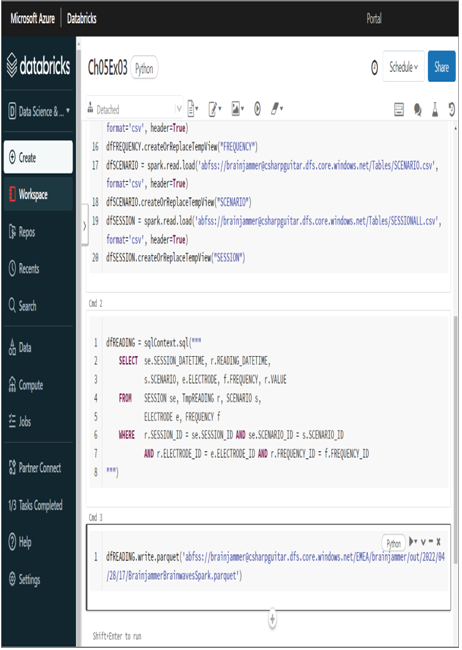
Task: Delete the Cmd 3 cell with X
Action: pos(438,542)
